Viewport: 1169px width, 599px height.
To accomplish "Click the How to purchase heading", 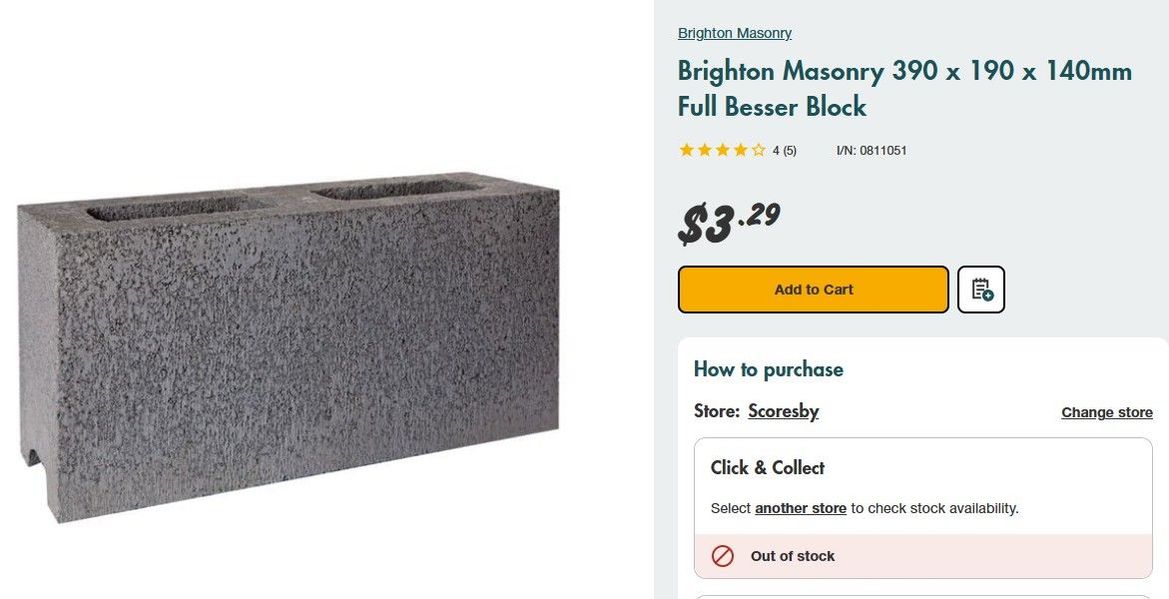I will (x=768, y=368).
